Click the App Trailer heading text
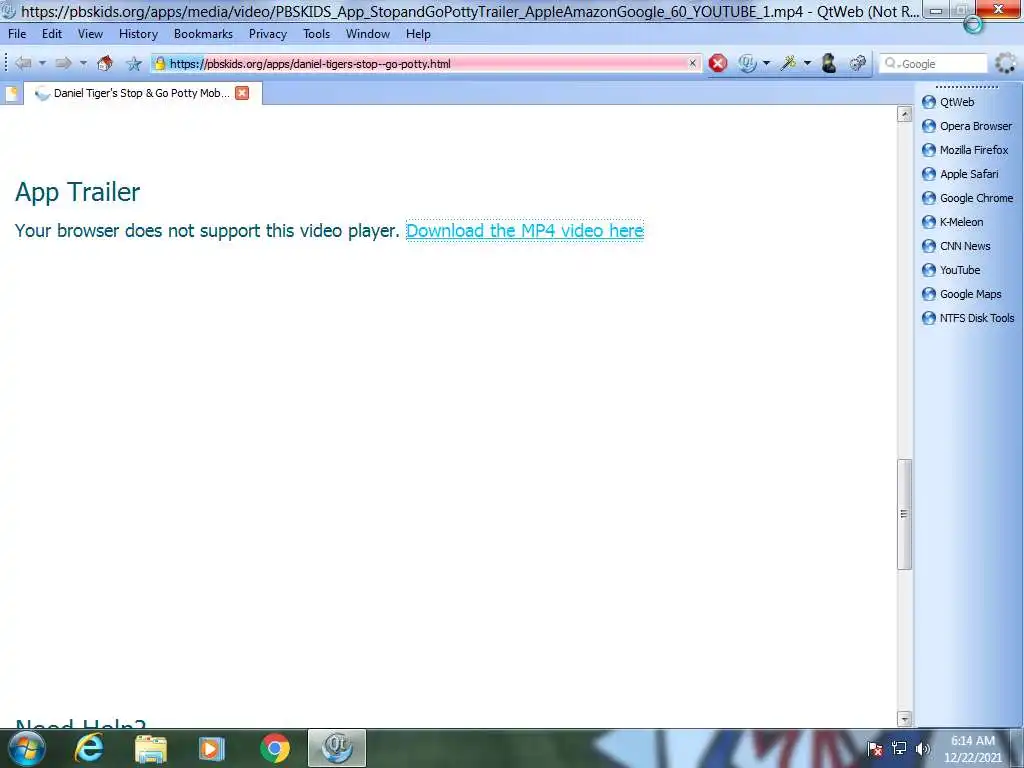1024x768 pixels. (x=78, y=192)
